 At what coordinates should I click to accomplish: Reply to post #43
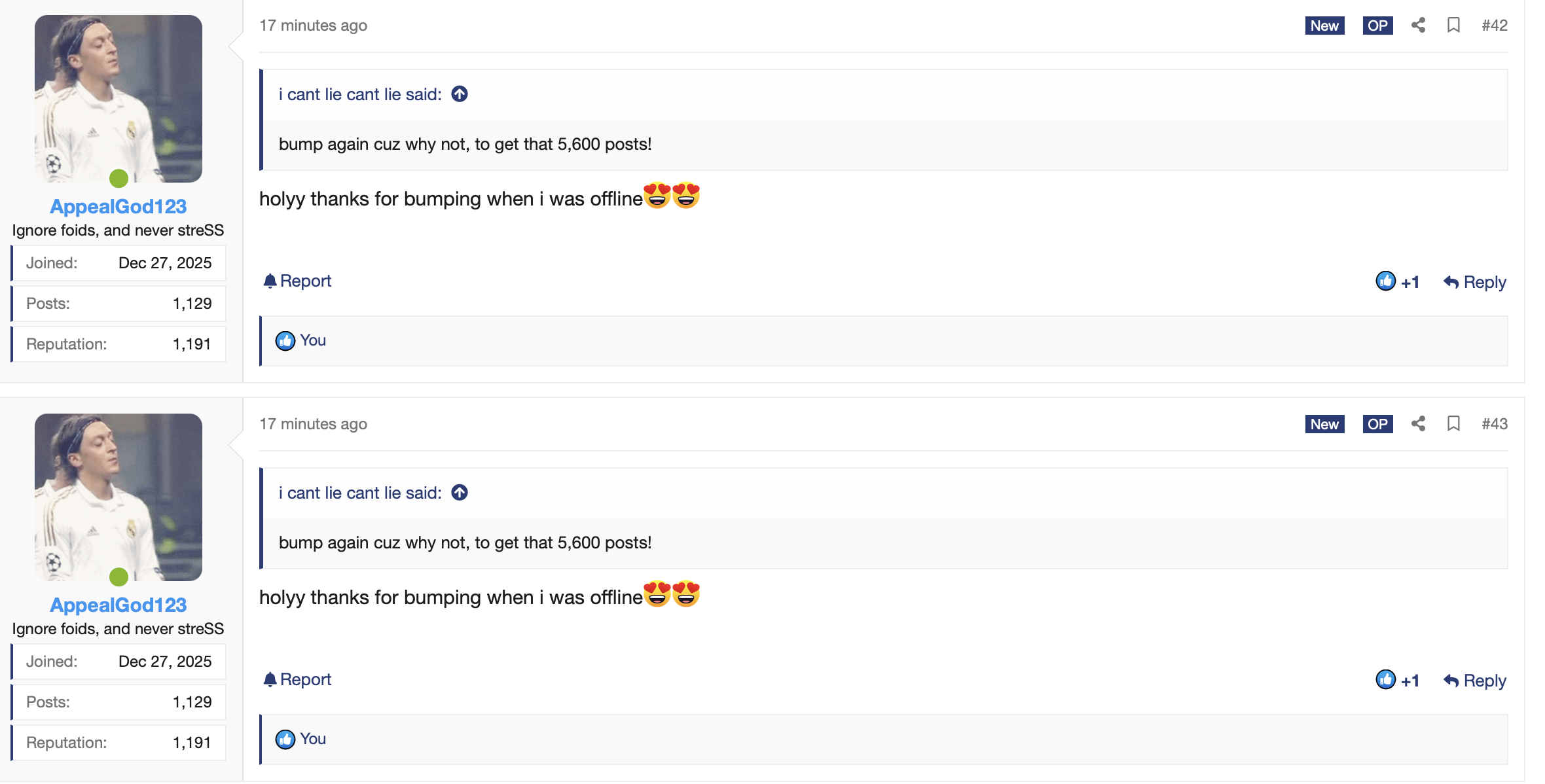(1475, 681)
